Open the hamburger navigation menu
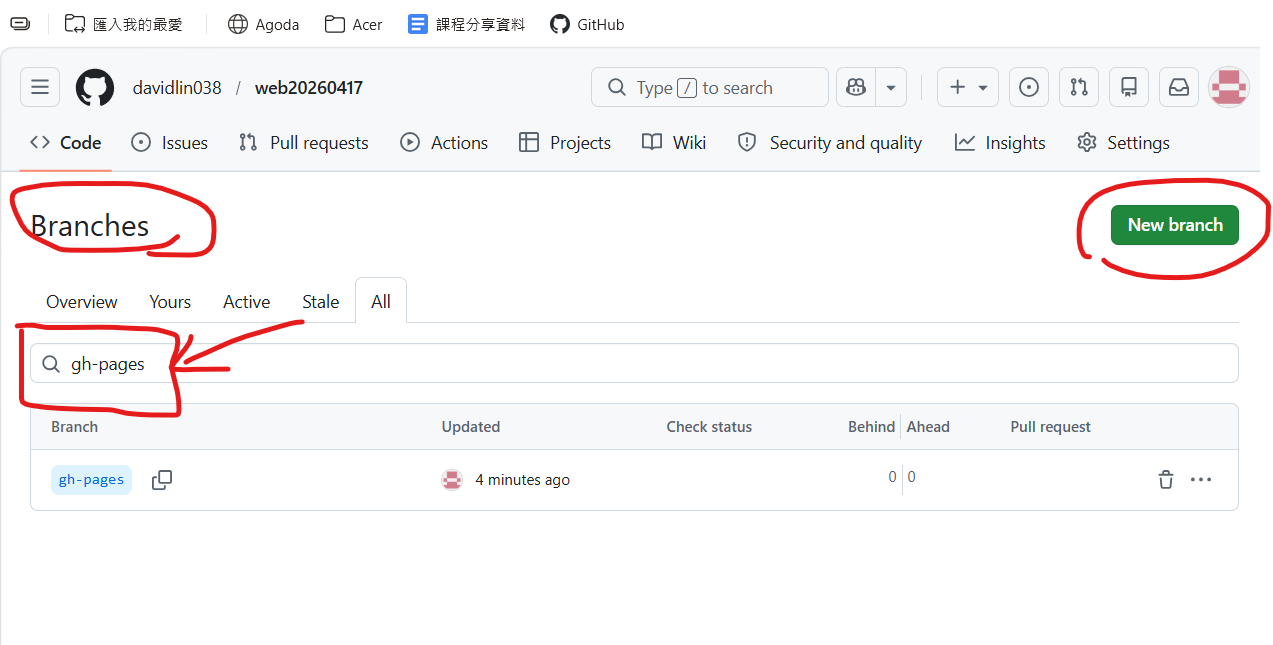Viewport: 1273px width, 645px height. click(x=40, y=88)
